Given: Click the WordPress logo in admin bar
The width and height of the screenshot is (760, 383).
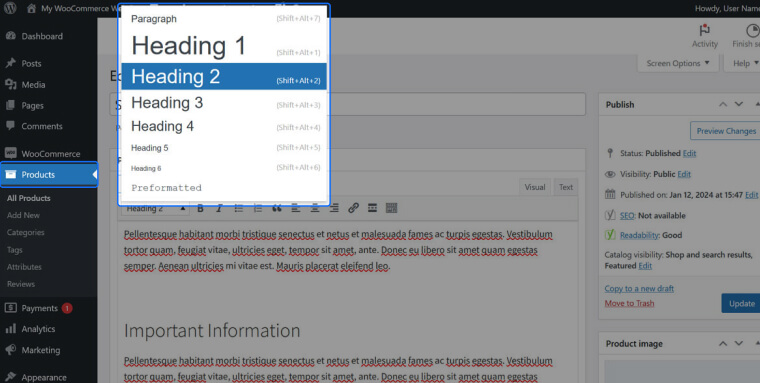Looking at the screenshot, I should (10, 8).
